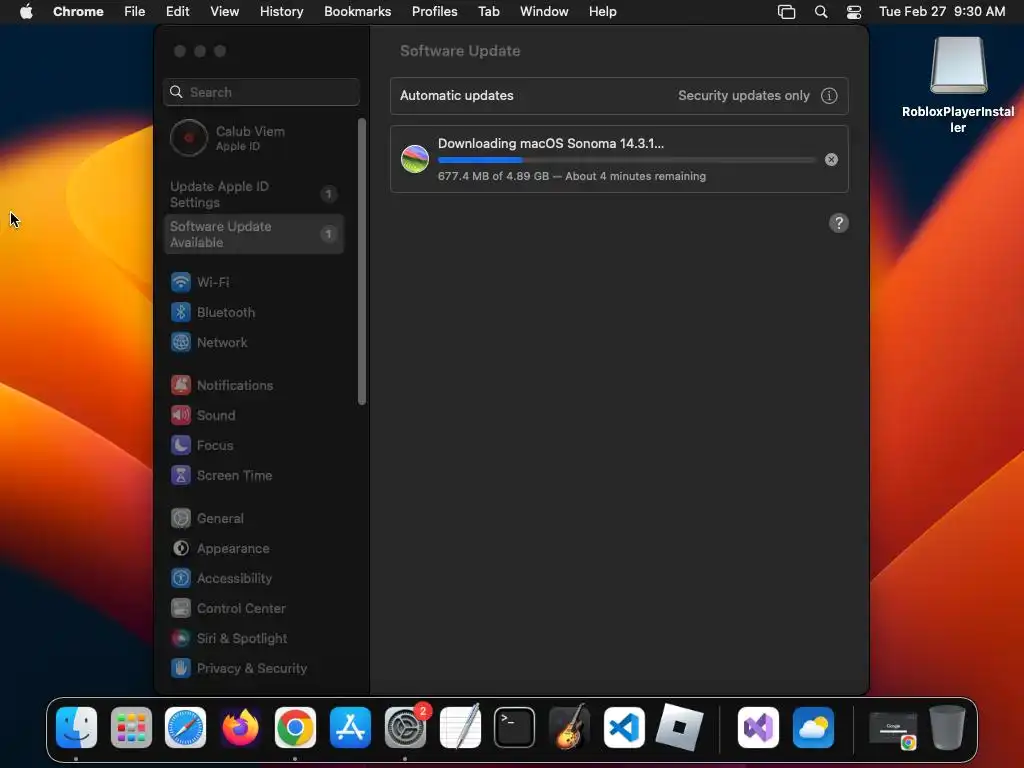Click Stage Manager icon in menu bar

tap(786, 12)
